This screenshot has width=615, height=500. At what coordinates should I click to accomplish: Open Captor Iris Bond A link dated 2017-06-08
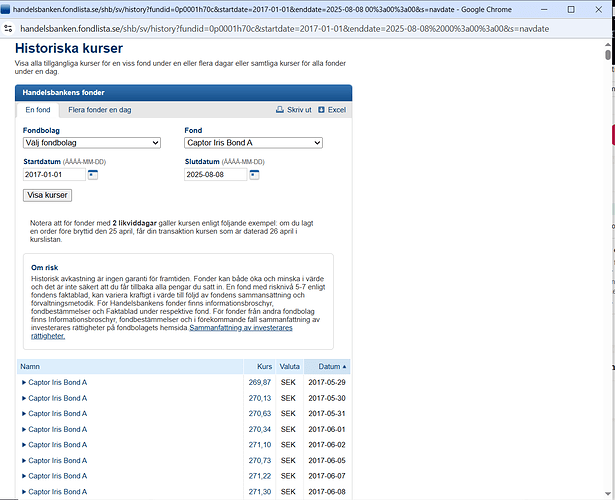coord(58,491)
